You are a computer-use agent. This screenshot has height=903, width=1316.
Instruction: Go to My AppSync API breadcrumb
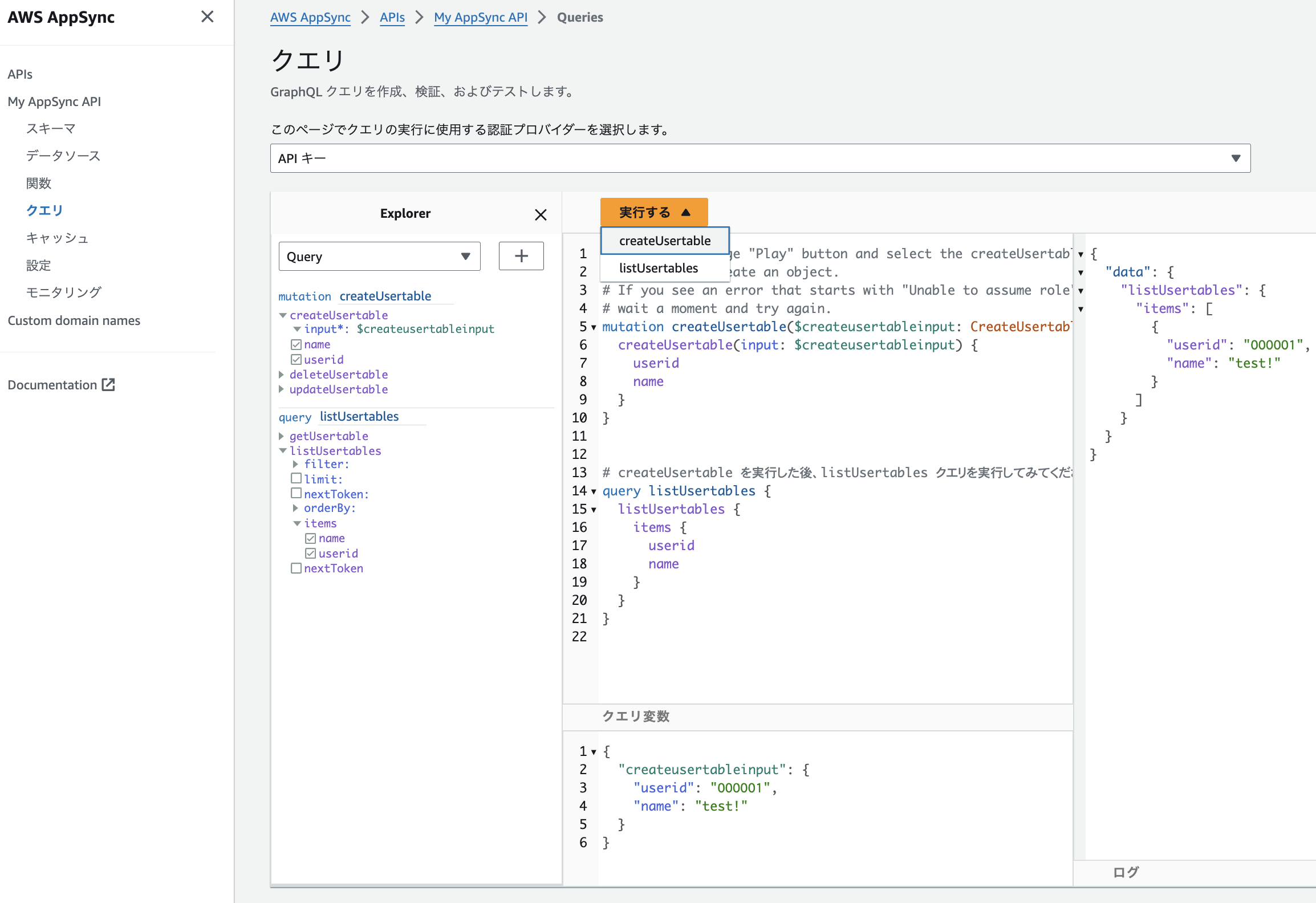click(x=480, y=17)
